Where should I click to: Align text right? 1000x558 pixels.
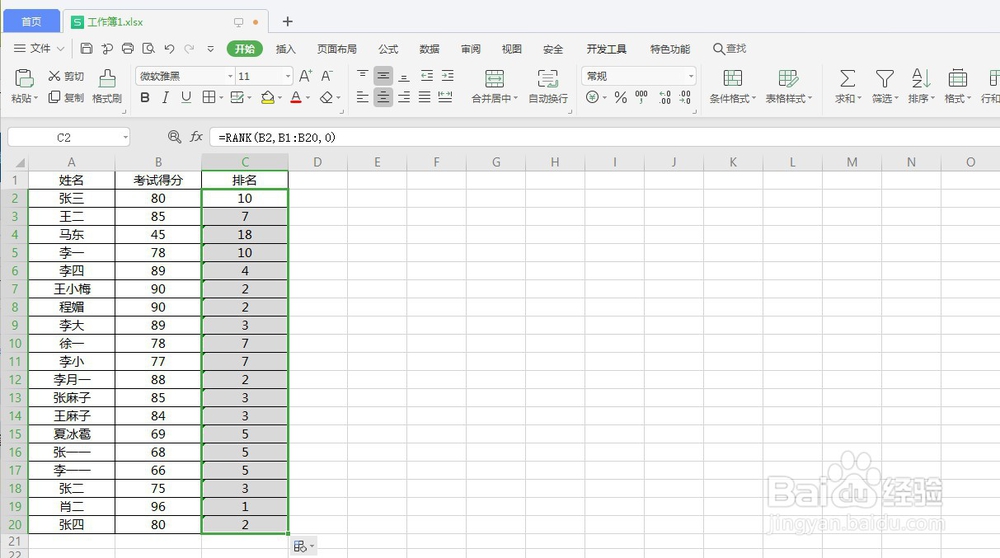click(404, 97)
